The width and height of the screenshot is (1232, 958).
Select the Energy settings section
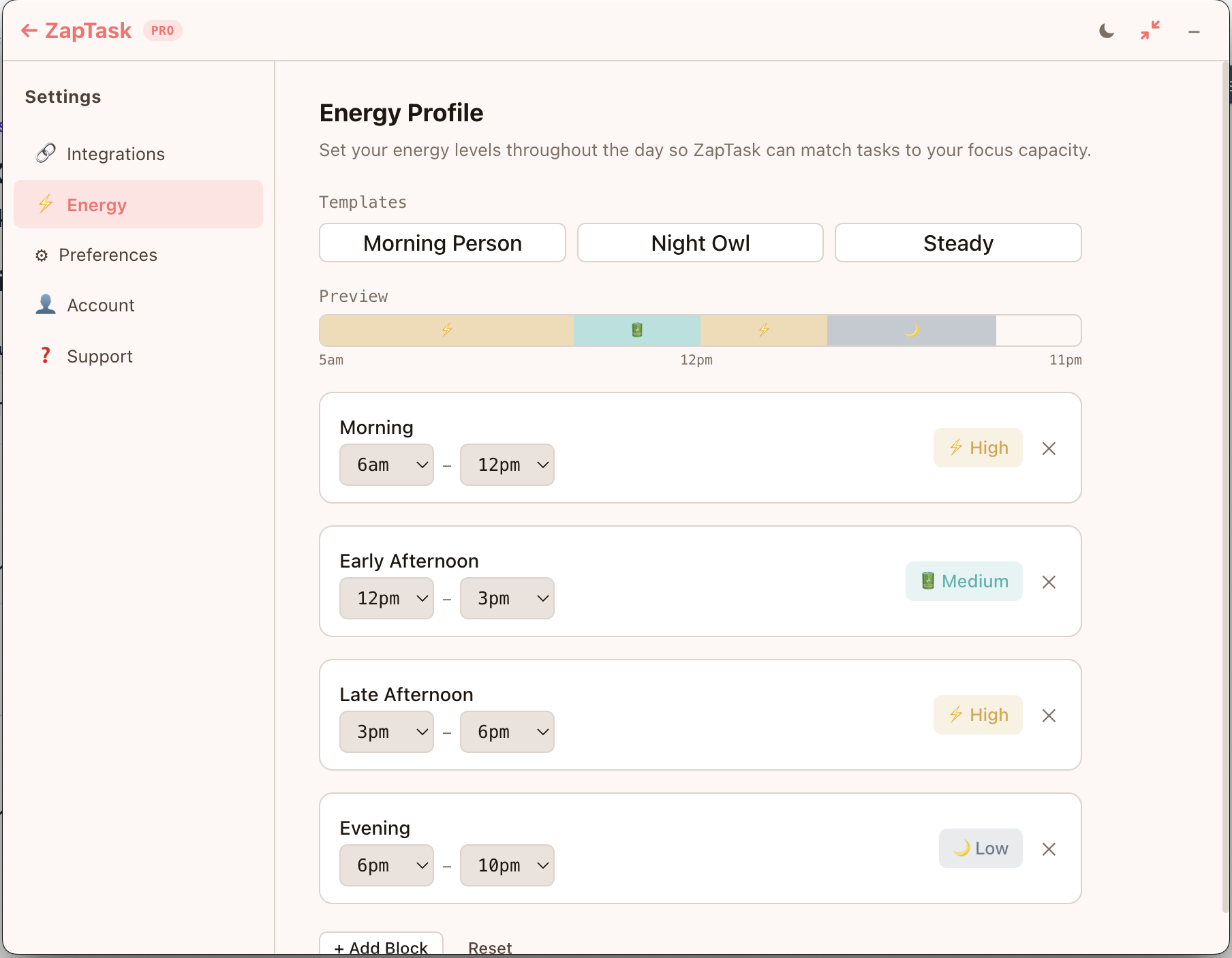138,204
